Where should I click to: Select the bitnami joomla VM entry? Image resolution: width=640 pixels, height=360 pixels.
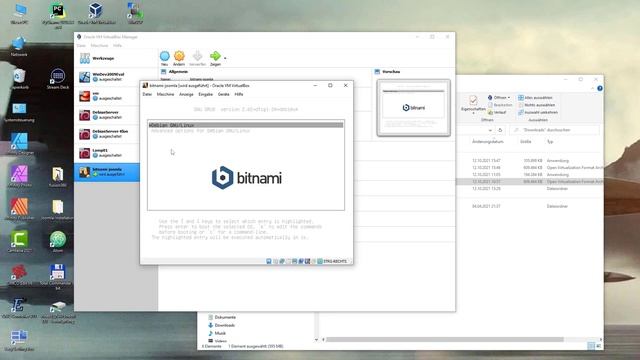coord(107,172)
